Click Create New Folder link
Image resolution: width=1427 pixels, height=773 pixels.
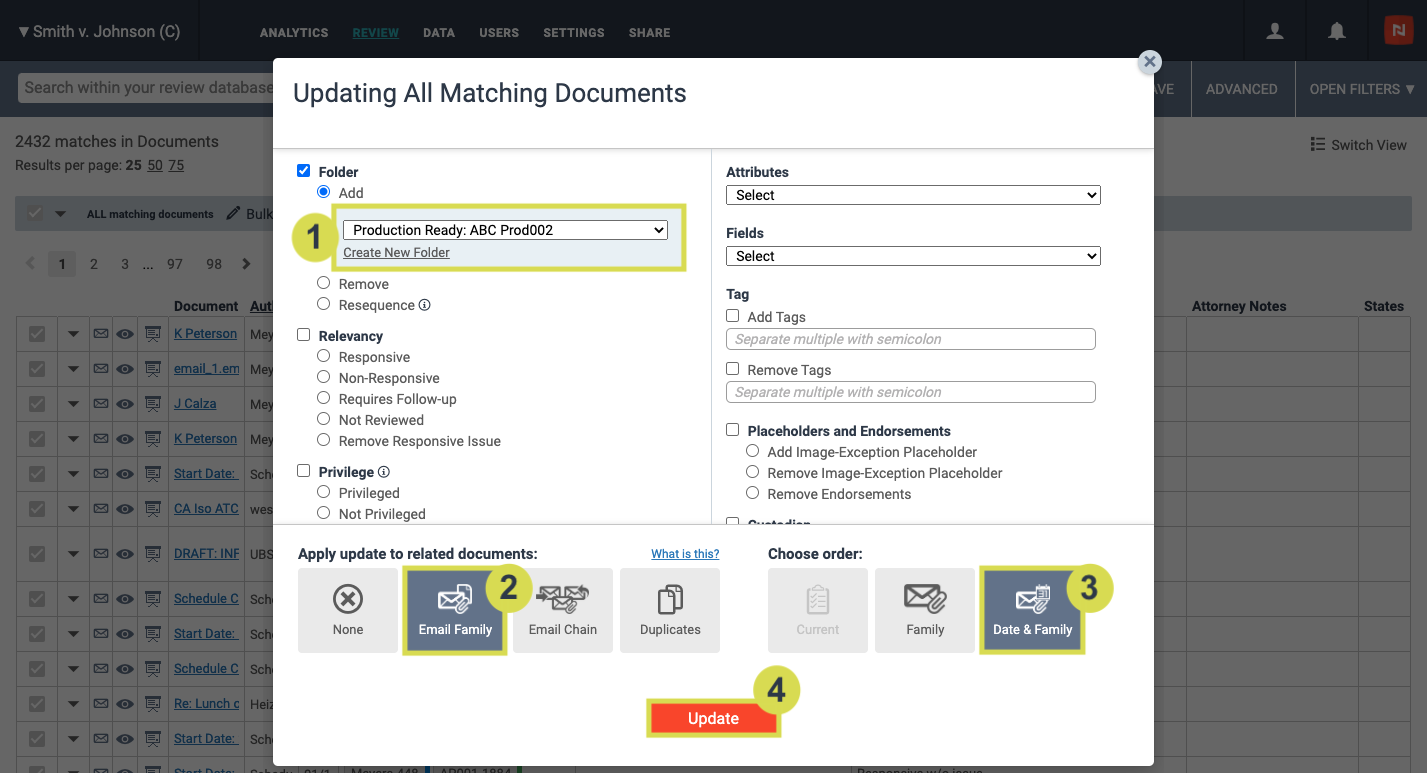396,253
